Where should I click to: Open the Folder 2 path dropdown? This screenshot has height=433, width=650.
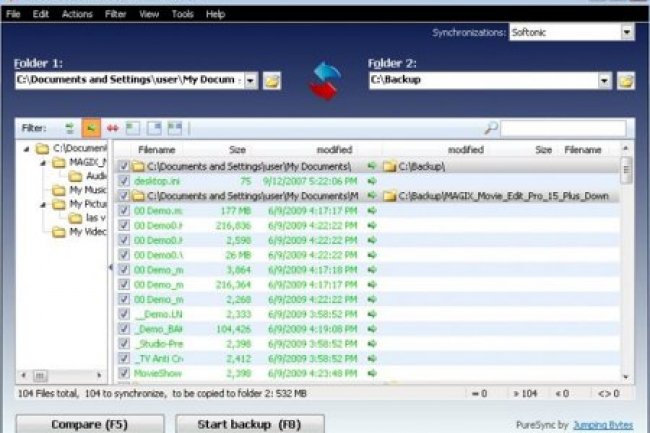tap(604, 81)
